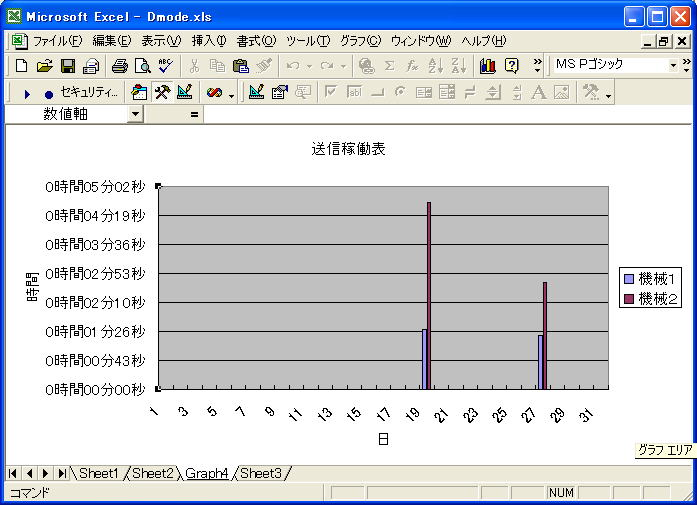Expand formatting toolbar more-buttons chevron
The height and width of the screenshot is (505, 697).
687,66
